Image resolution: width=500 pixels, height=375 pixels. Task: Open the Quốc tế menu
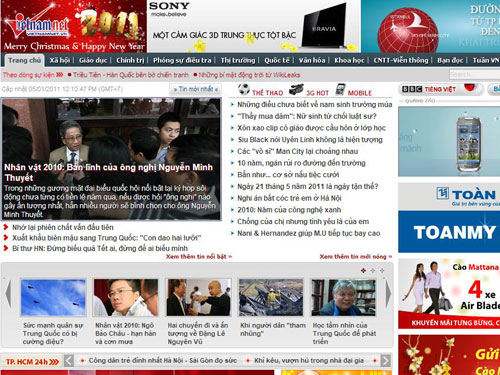click(277, 60)
